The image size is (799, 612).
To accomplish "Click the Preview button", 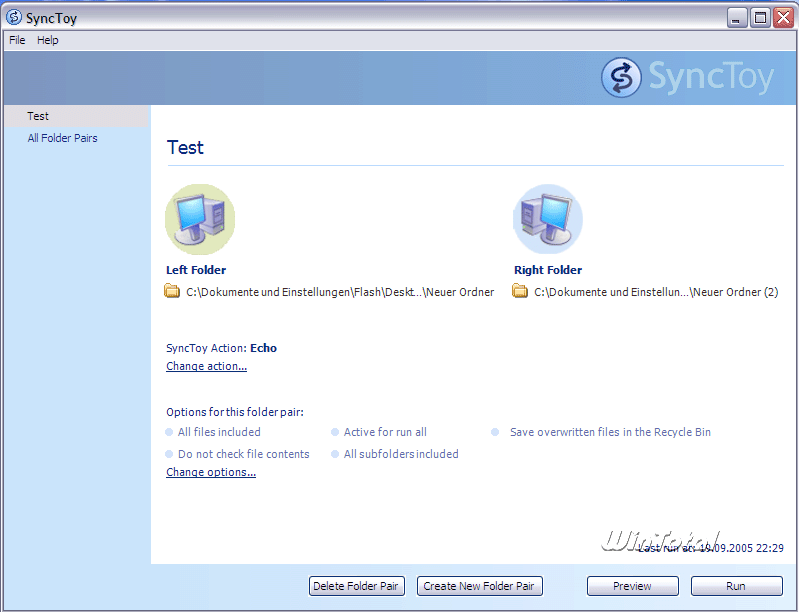I will tap(632, 586).
